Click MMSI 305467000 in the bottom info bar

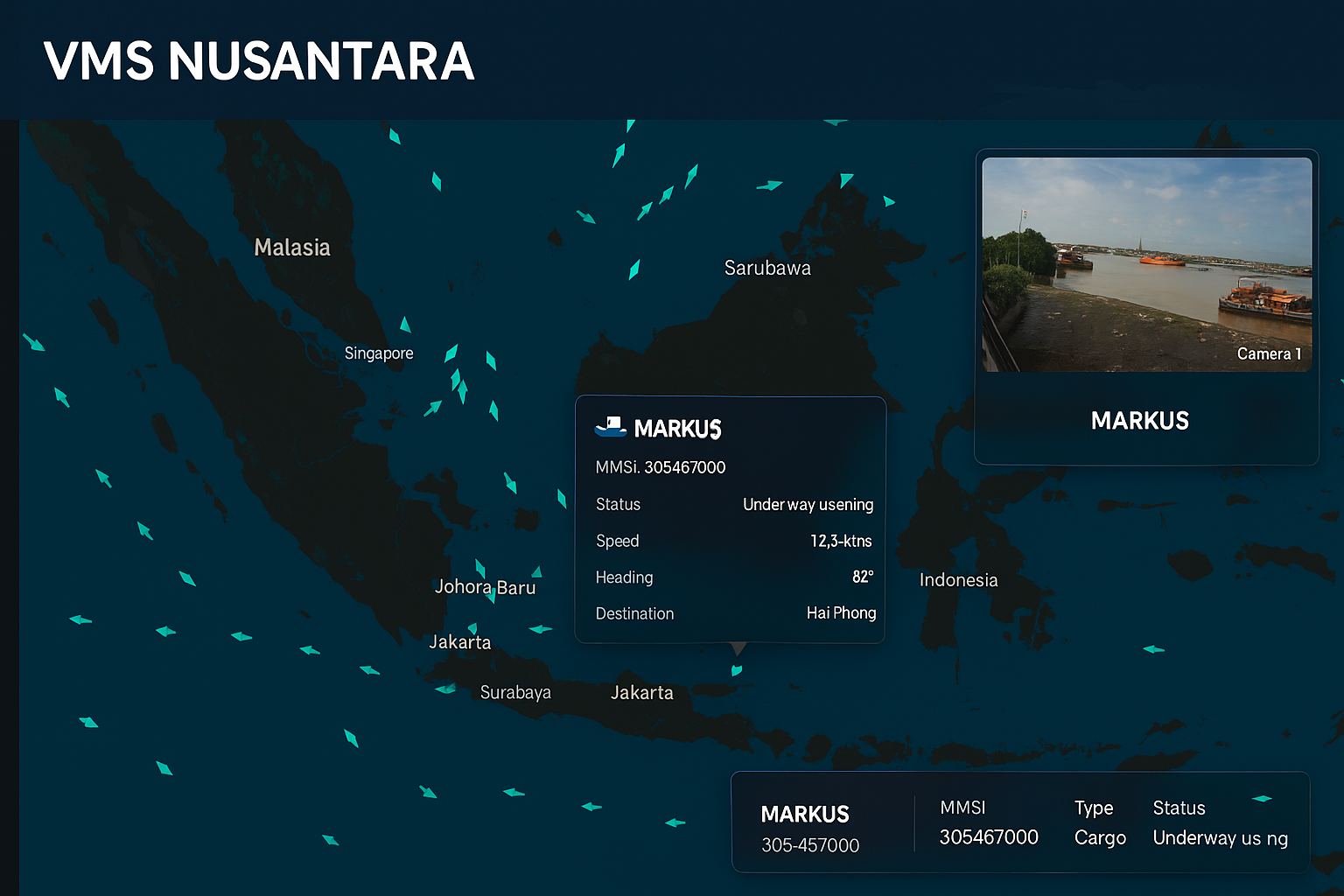coord(989,837)
